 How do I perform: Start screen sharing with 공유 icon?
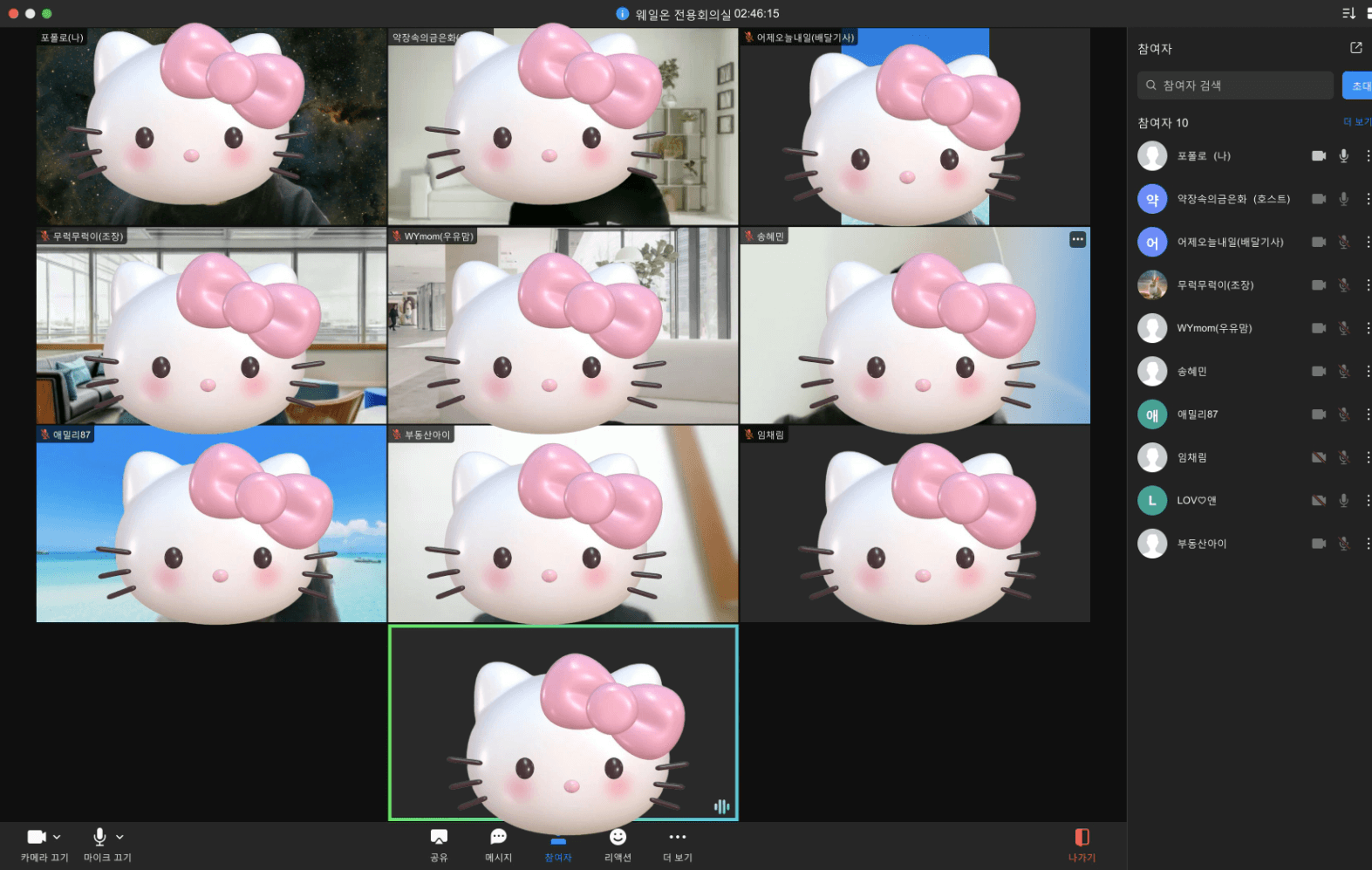(x=439, y=838)
